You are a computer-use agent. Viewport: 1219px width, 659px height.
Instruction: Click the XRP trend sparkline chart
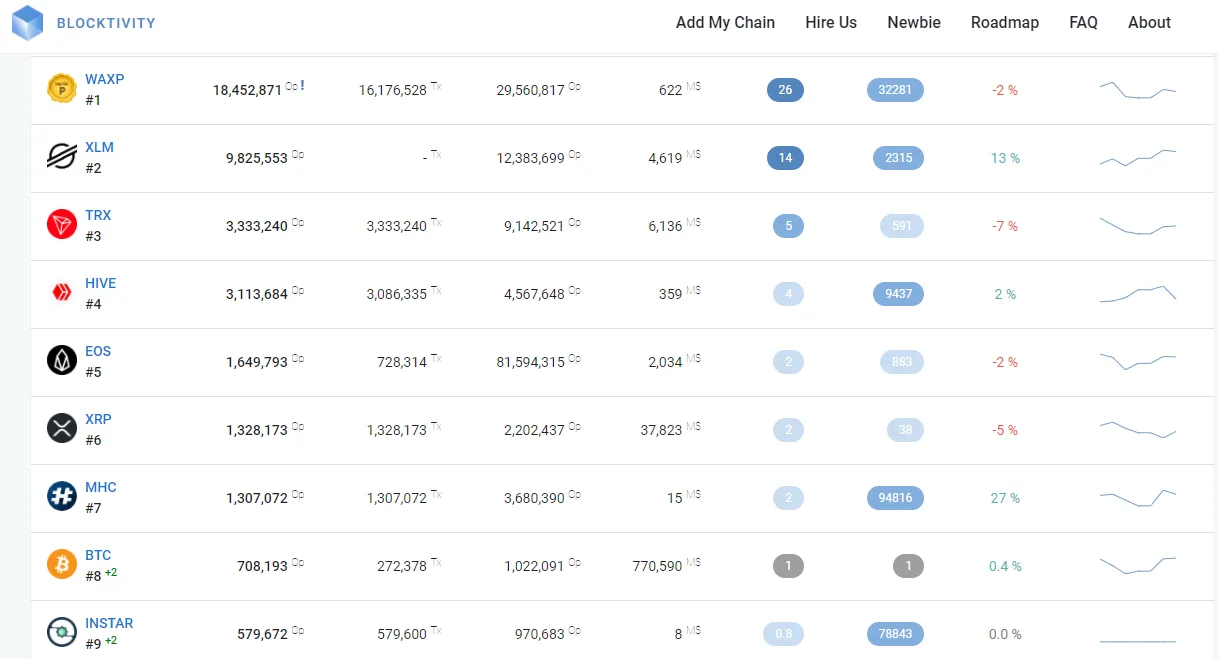[x=1138, y=430]
